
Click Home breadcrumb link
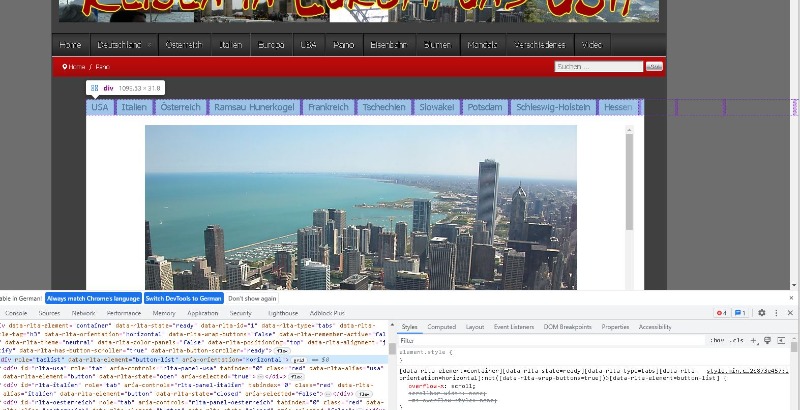pos(77,67)
